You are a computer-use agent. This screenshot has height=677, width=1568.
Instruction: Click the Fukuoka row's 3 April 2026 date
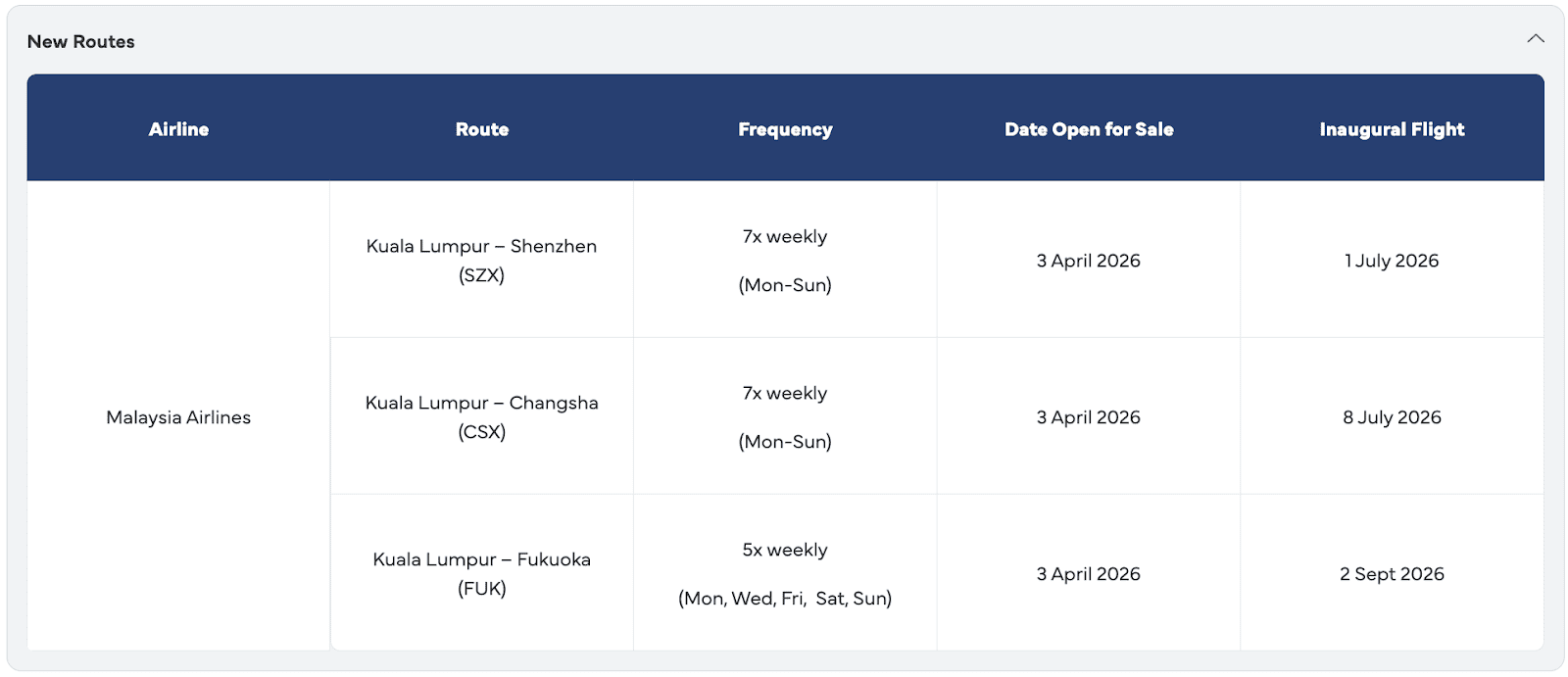[x=1089, y=574]
